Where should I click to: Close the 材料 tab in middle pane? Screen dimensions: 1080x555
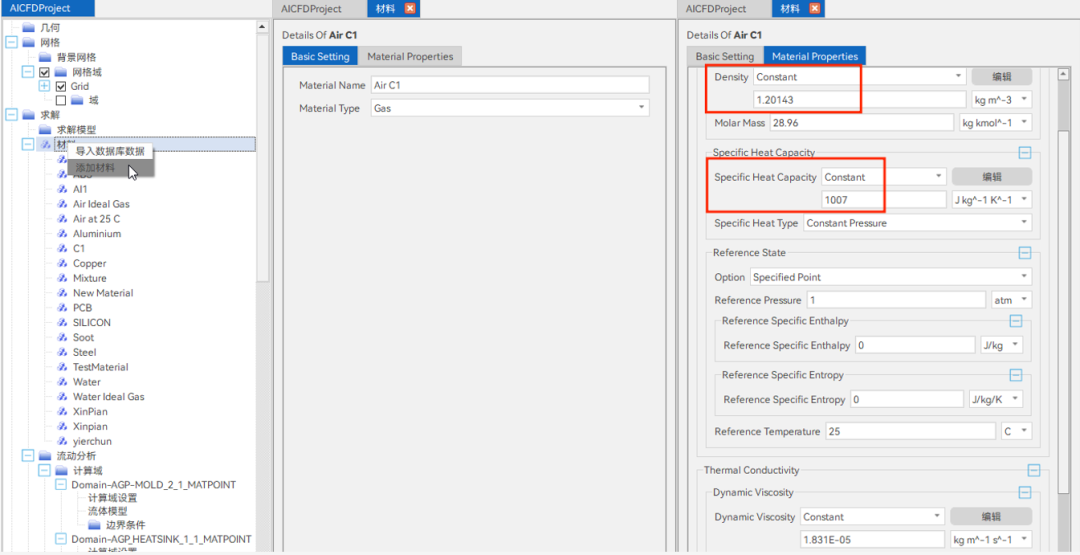coord(410,9)
